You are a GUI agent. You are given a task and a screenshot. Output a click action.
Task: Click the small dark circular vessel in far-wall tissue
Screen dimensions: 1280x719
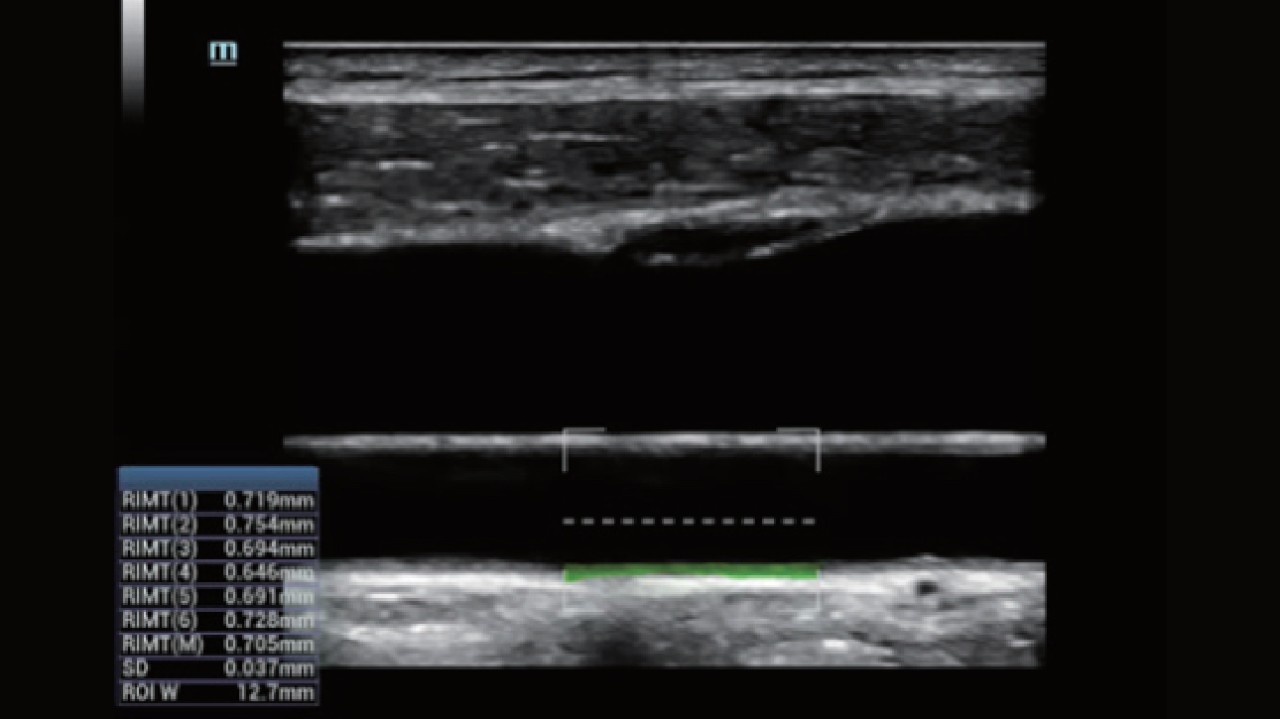click(x=927, y=589)
